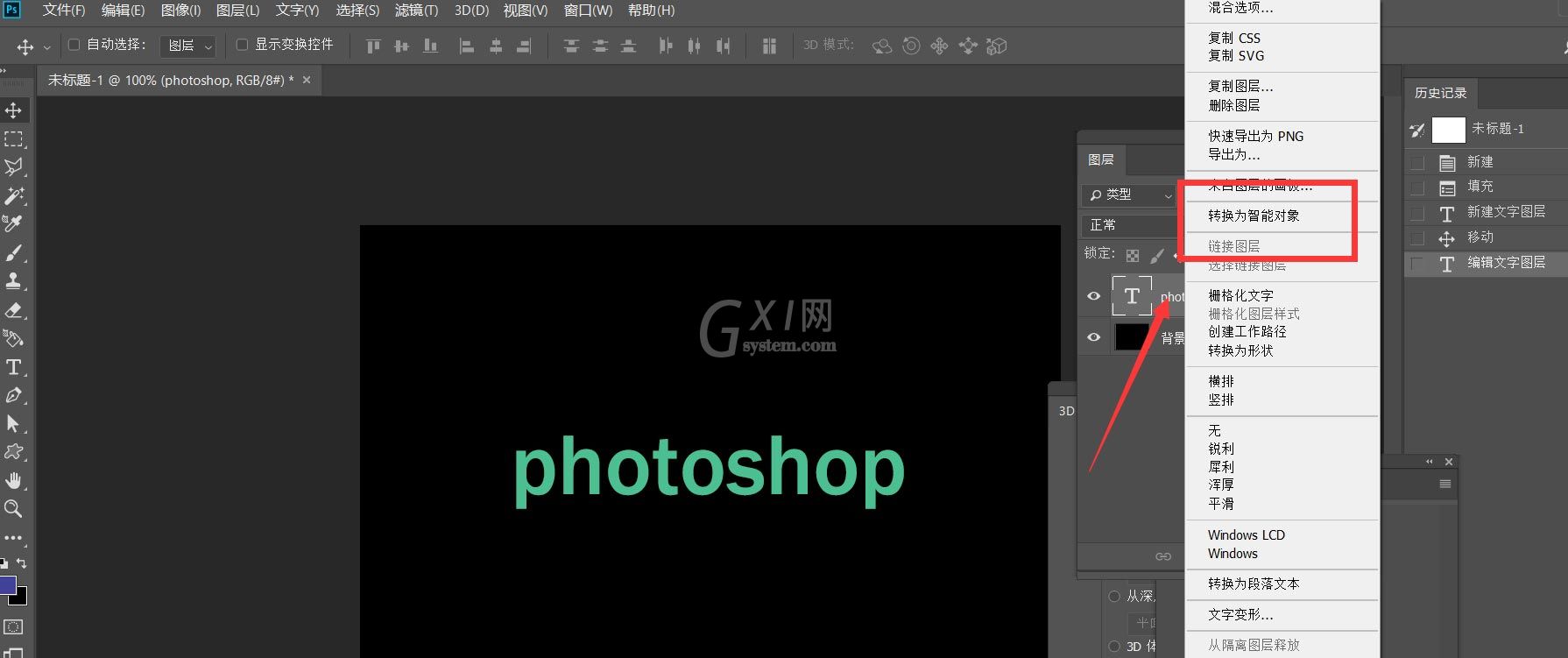Select the Move tool in left toolbox
Viewport: 1568px width, 658px height.
point(13,110)
